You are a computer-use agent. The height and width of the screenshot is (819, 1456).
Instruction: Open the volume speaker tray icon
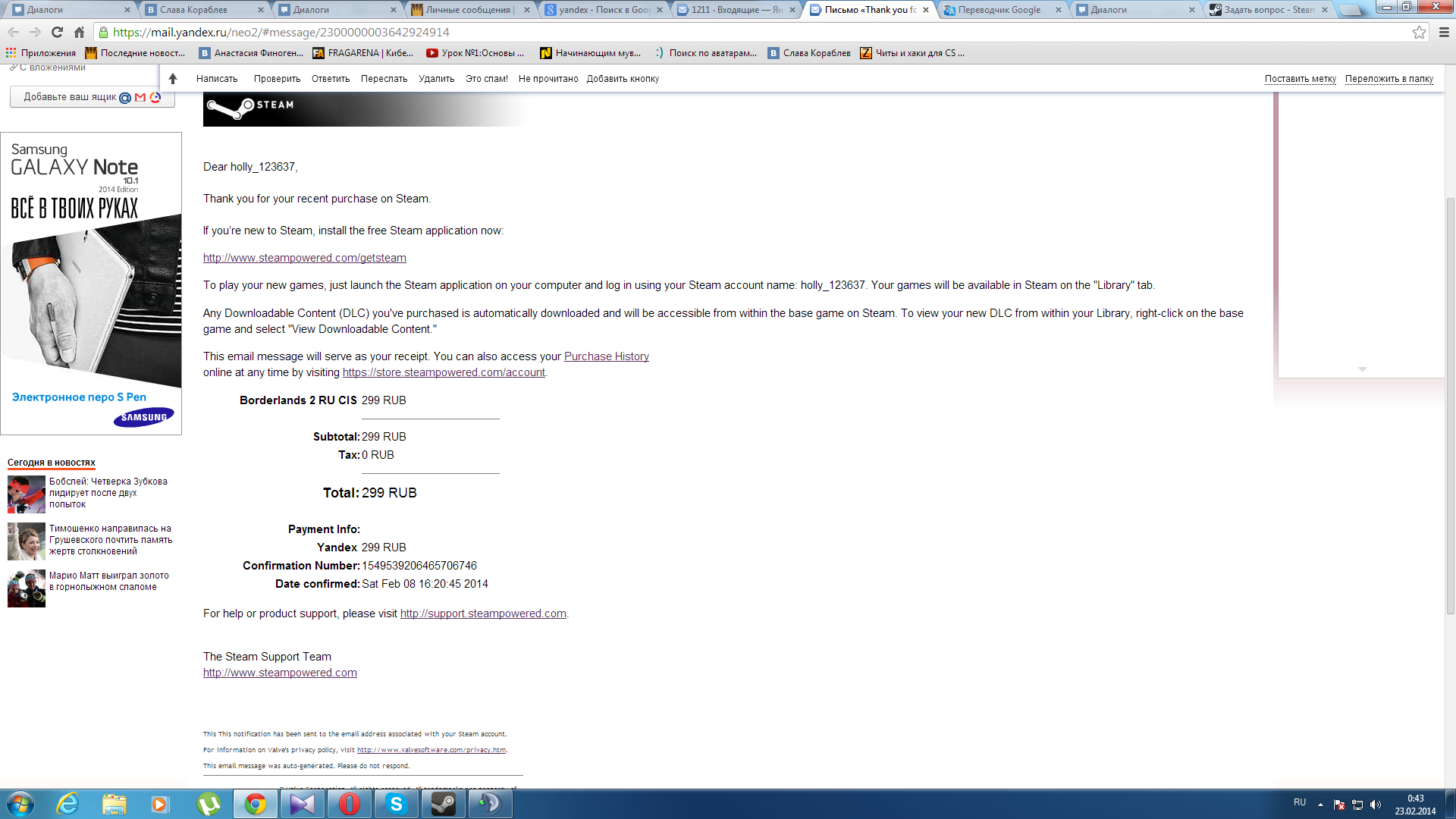[x=1376, y=805]
